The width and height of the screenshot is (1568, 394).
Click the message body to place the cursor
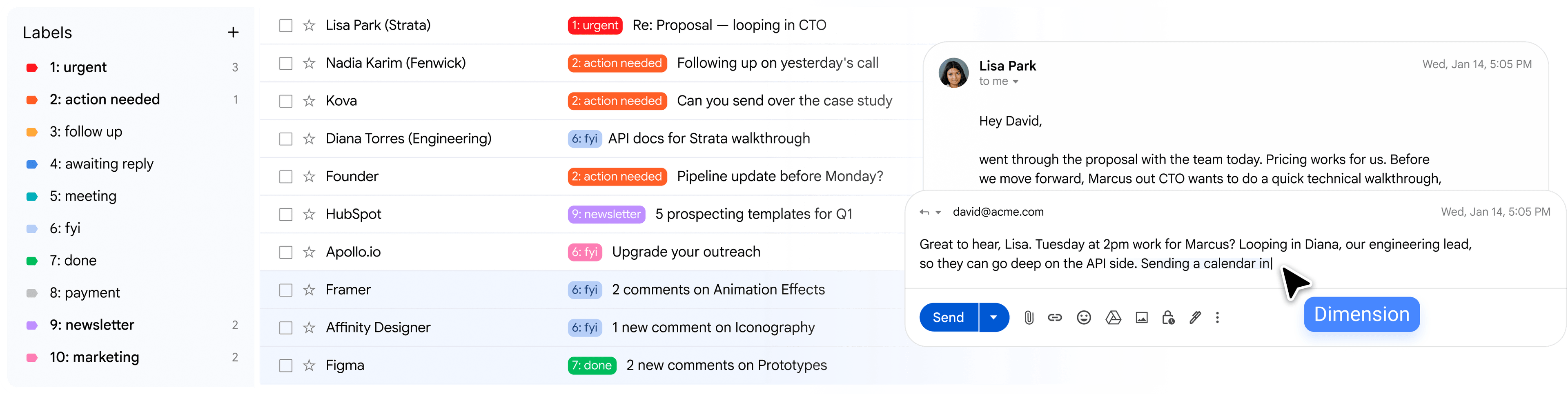tap(1156, 254)
